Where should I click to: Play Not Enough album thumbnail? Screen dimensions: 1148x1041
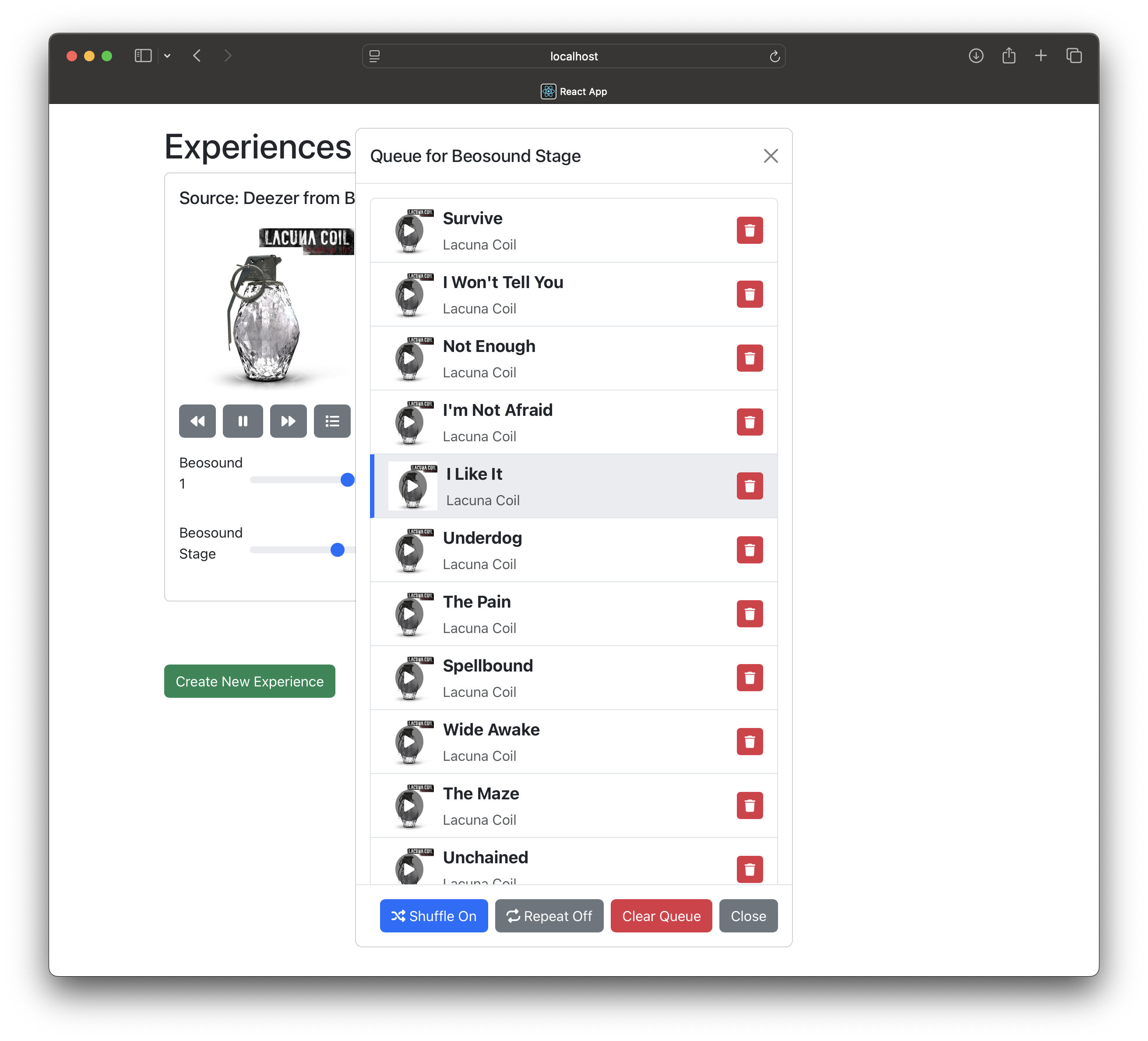click(x=409, y=358)
